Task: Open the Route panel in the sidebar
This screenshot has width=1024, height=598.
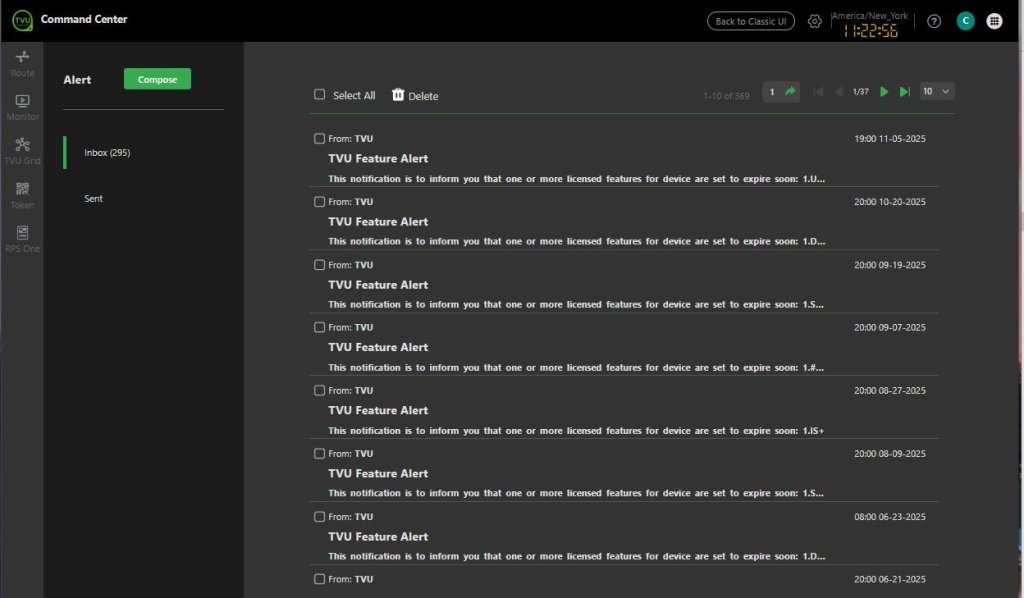Action: (x=21, y=60)
